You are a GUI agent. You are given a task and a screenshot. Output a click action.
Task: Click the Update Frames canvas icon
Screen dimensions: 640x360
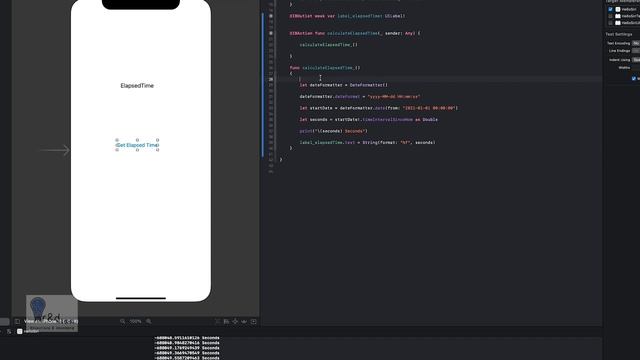[218, 322]
